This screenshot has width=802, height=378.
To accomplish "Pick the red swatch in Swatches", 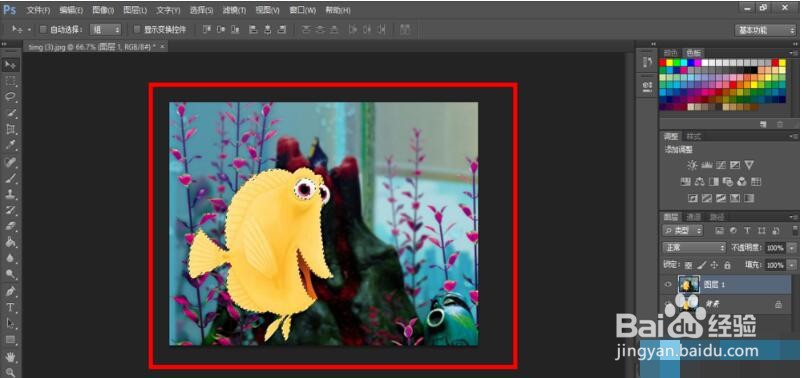I will tap(662, 63).
